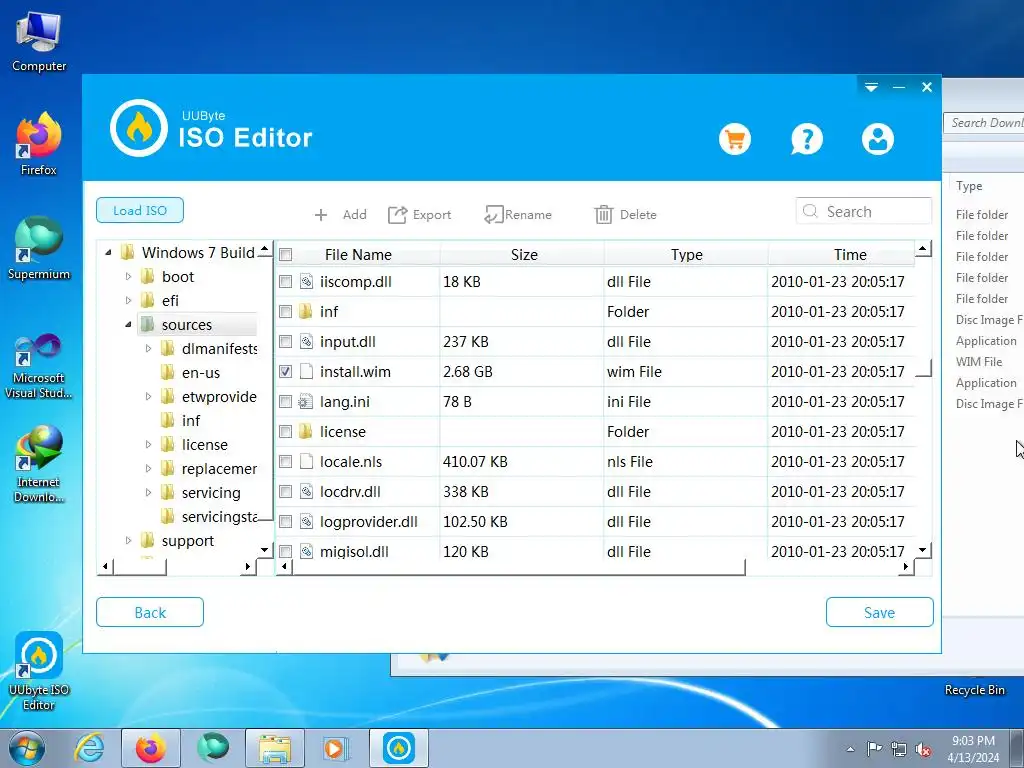Check the box for locale.nls
Viewport: 1024px width, 768px height.
[285, 462]
